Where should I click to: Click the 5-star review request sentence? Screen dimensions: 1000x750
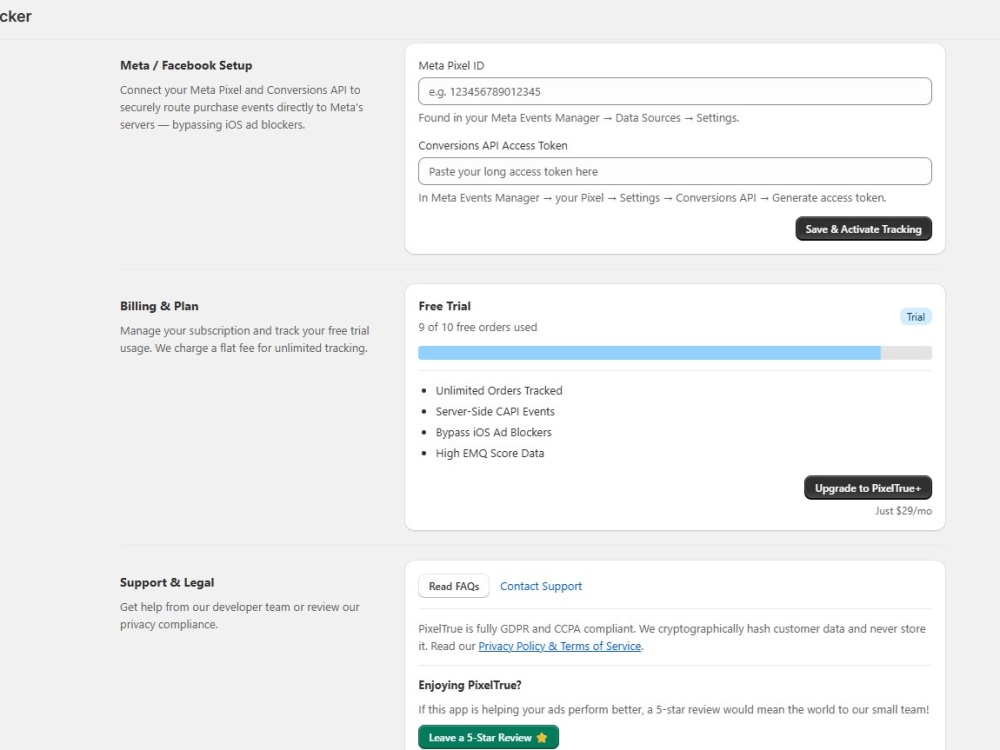point(673,709)
